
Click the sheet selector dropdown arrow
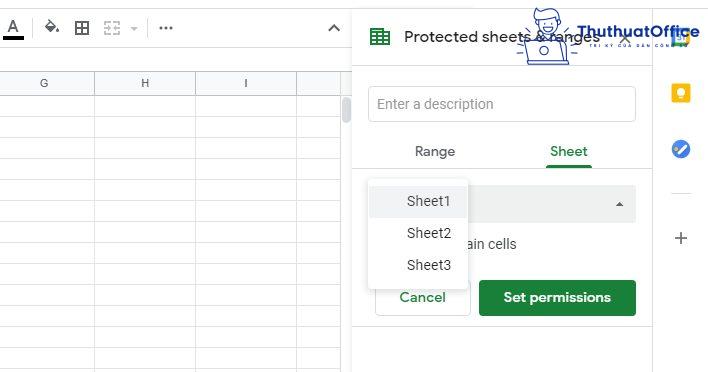620,204
